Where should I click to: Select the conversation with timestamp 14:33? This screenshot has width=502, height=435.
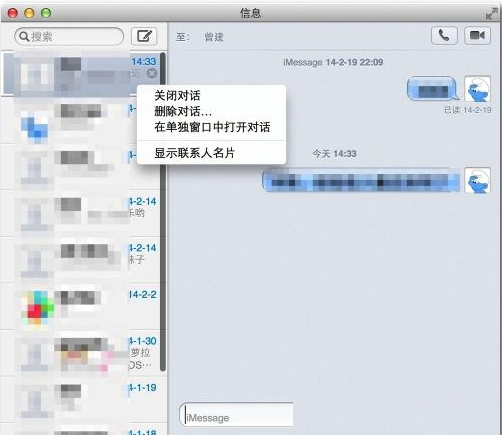(80, 74)
